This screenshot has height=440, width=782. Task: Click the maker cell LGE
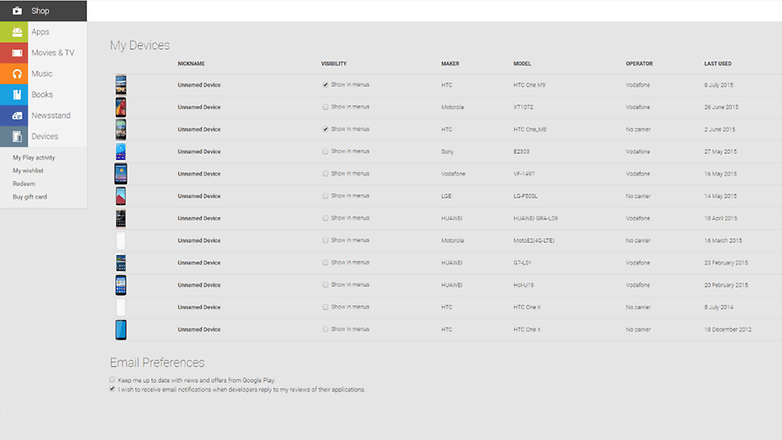coord(446,197)
